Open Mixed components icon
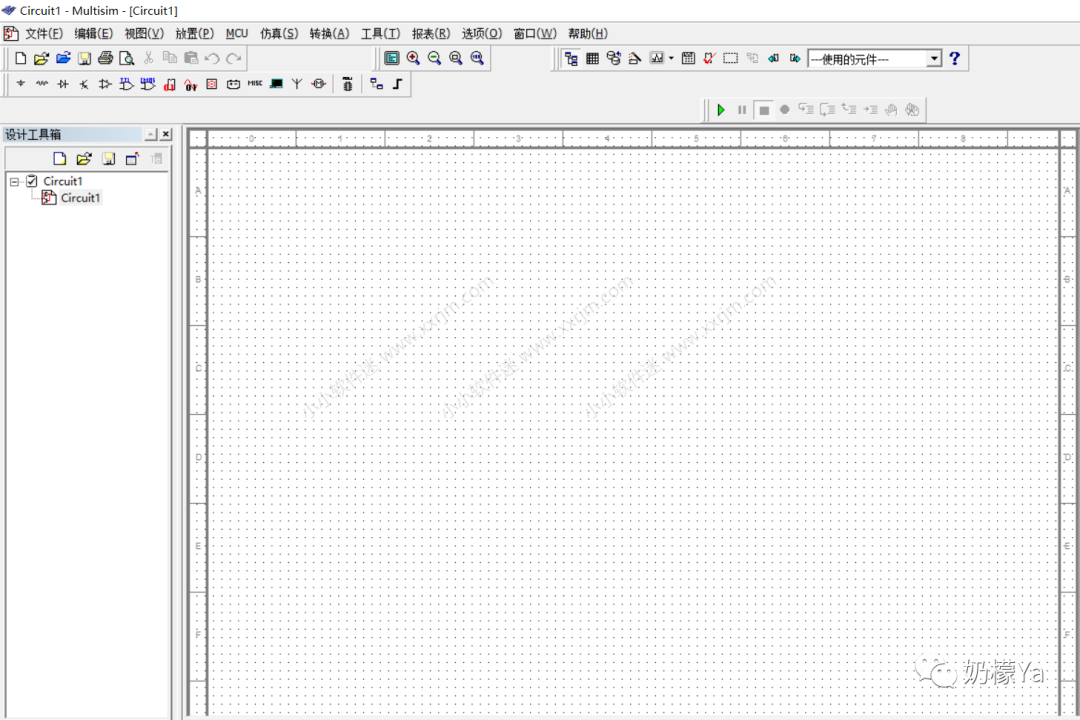1080x720 pixels. point(191,84)
